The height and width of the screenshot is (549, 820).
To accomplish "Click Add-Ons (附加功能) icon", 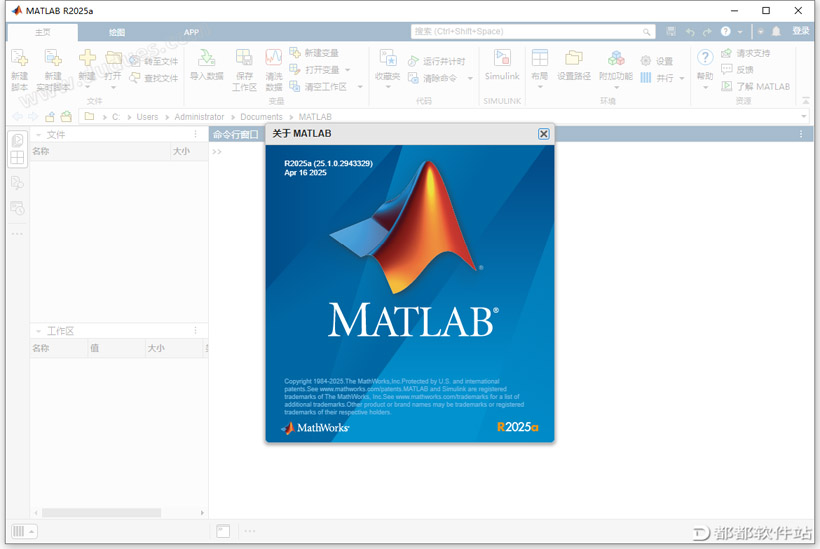I will (x=616, y=58).
